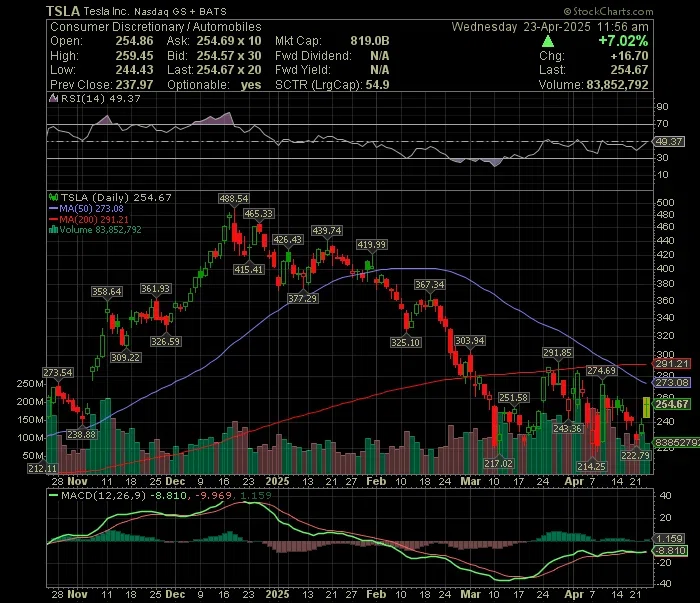Click the 309.22 price low label
The height and width of the screenshot is (603, 700).
point(126,358)
